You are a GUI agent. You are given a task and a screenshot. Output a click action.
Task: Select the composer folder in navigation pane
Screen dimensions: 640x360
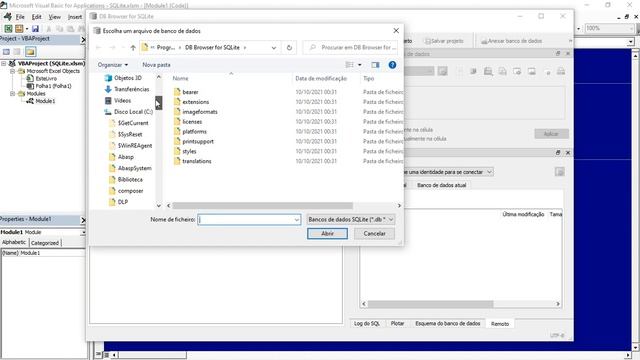click(130, 191)
